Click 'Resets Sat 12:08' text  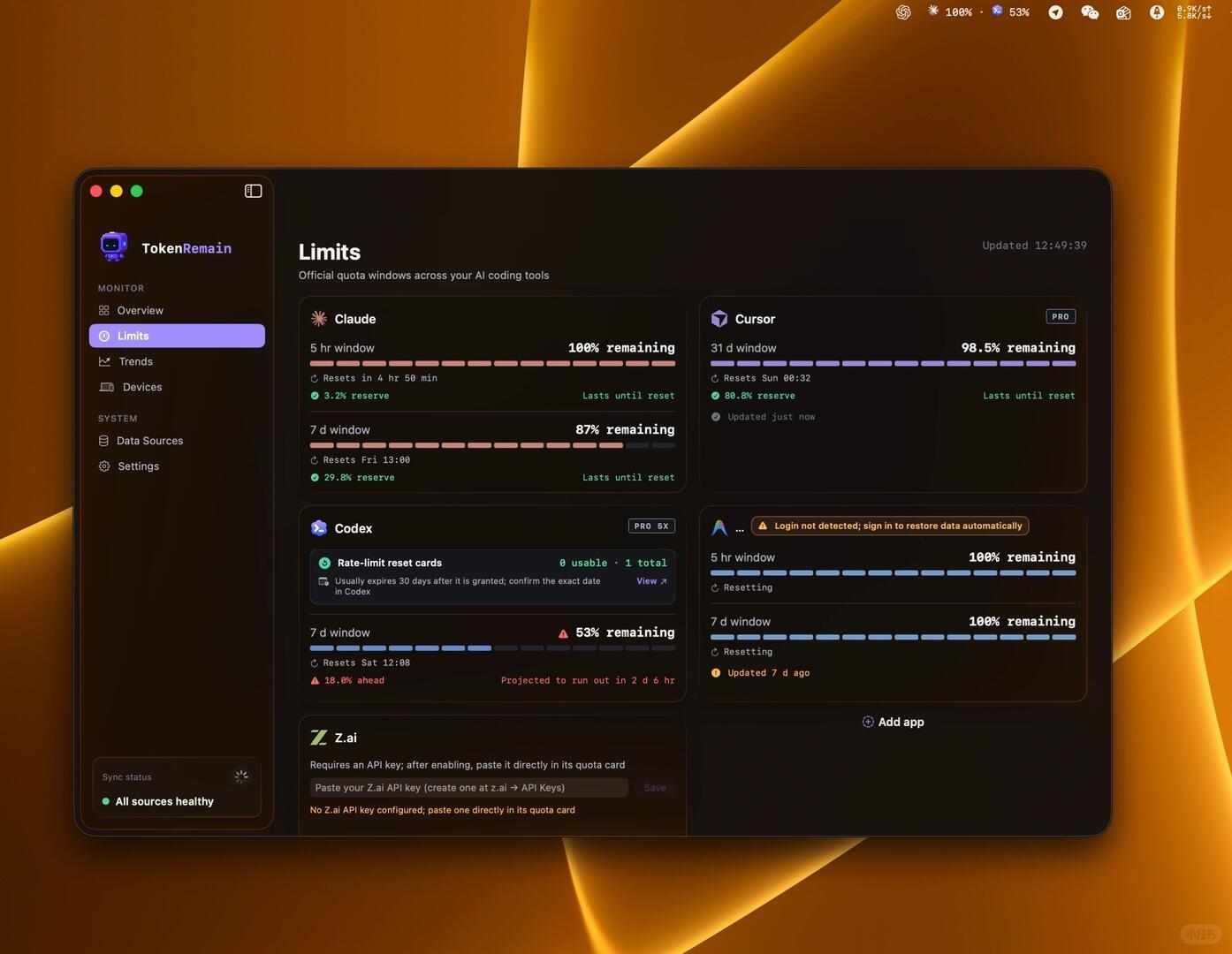pyautogui.click(x=367, y=663)
